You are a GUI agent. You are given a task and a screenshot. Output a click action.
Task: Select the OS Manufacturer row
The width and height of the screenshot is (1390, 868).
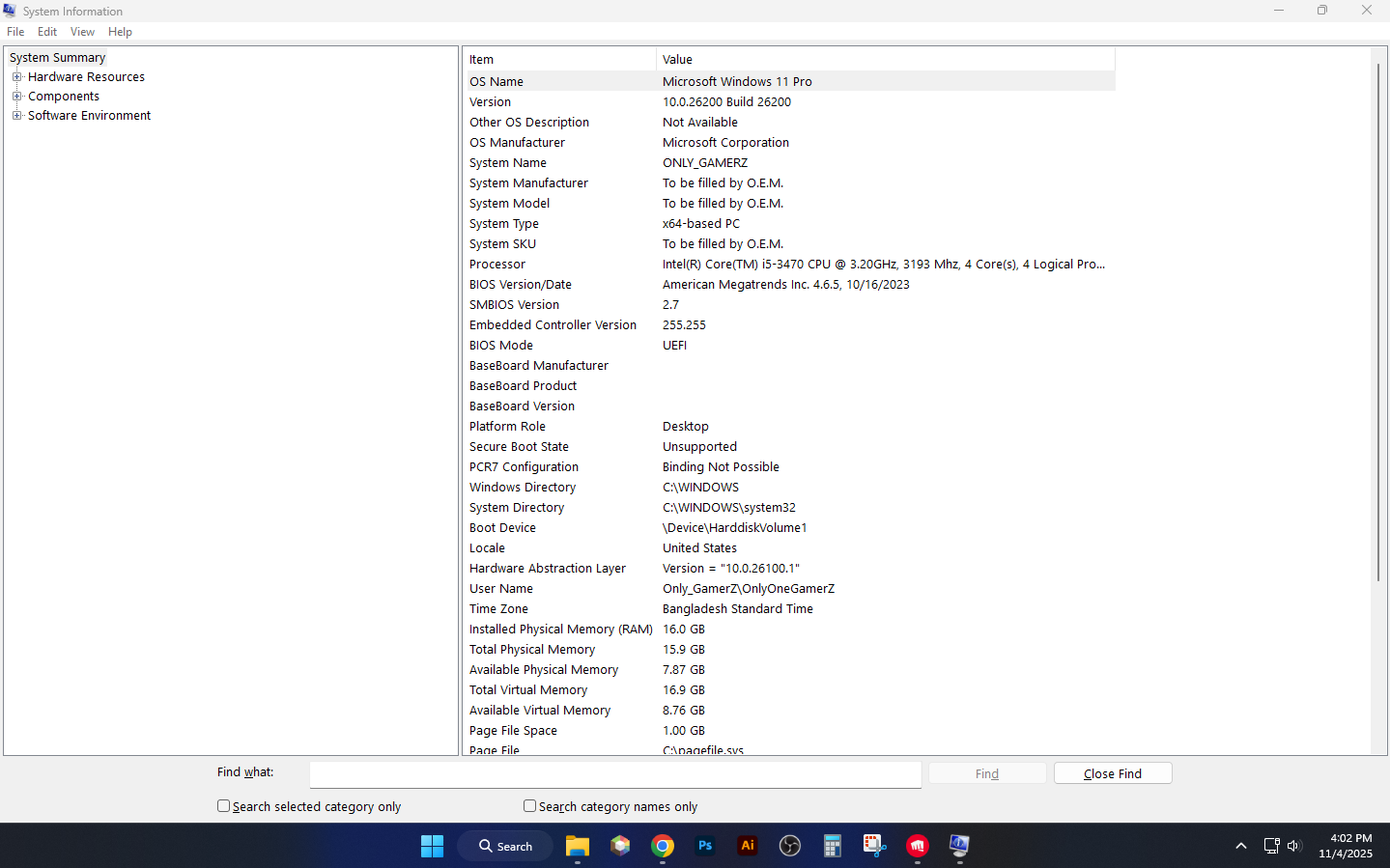point(789,143)
